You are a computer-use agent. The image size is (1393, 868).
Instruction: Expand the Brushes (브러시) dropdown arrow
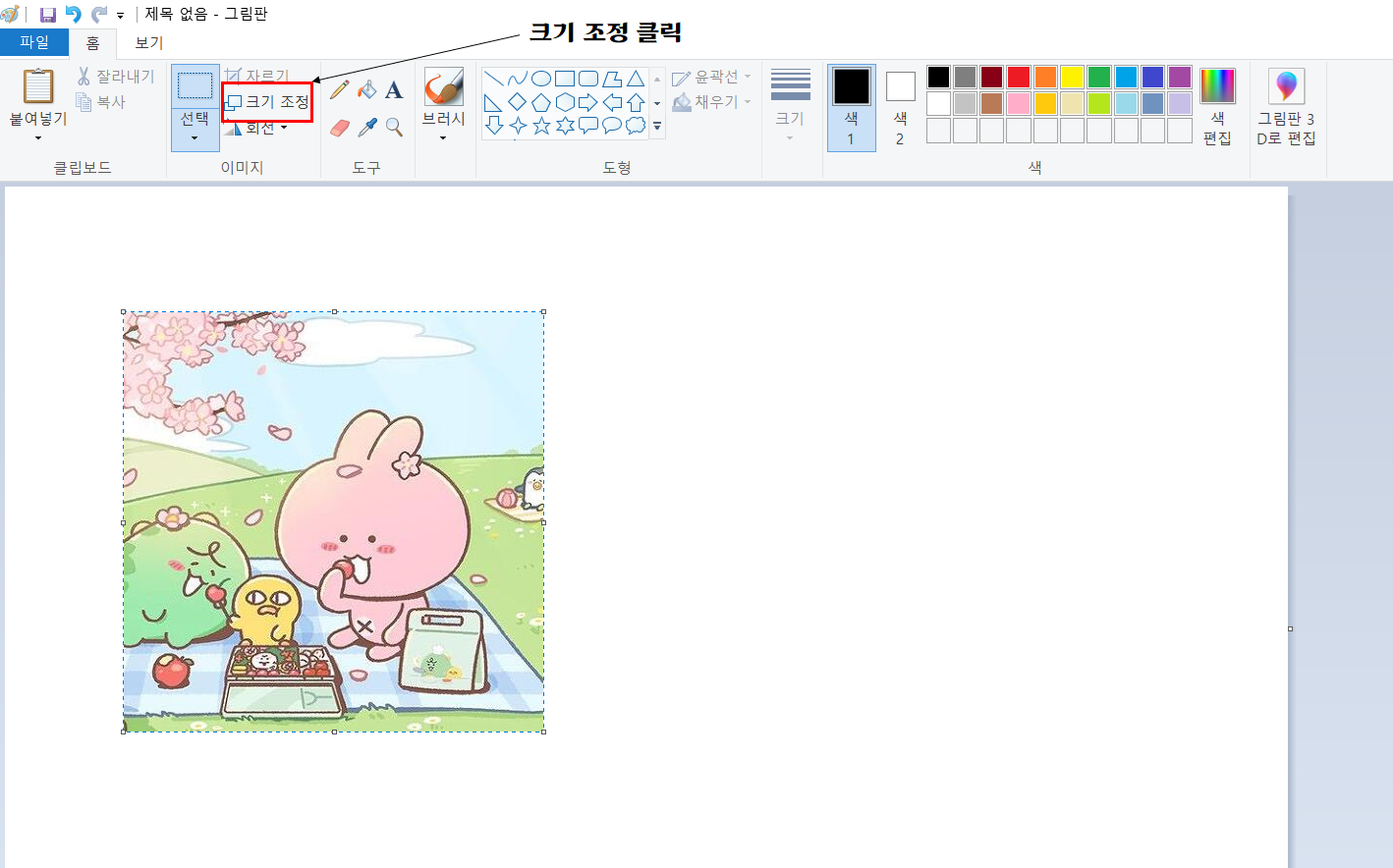(x=443, y=138)
